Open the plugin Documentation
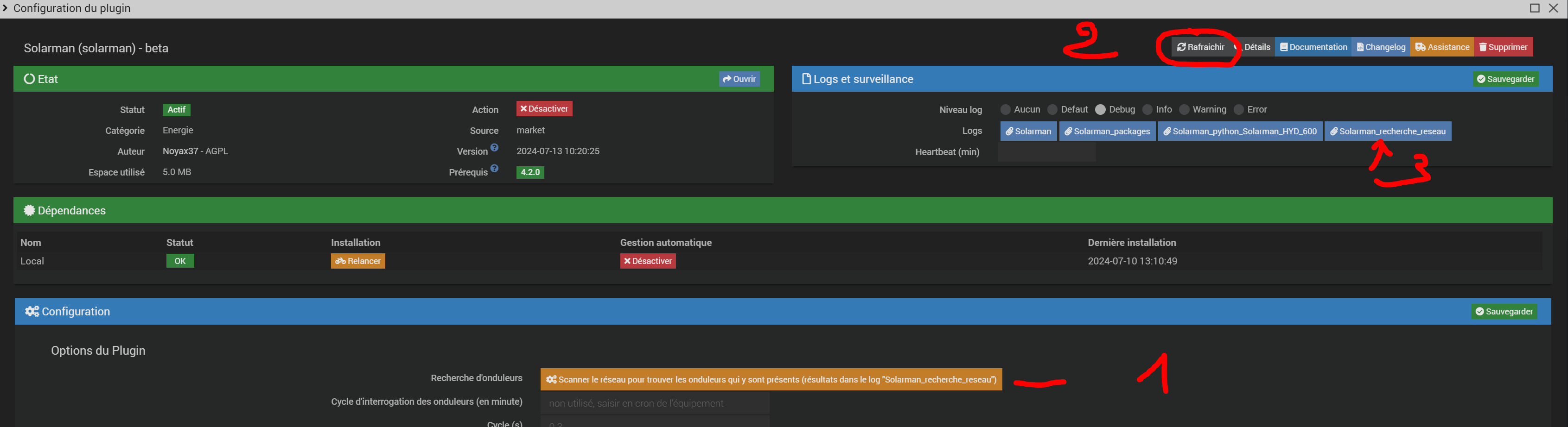 click(1313, 47)
